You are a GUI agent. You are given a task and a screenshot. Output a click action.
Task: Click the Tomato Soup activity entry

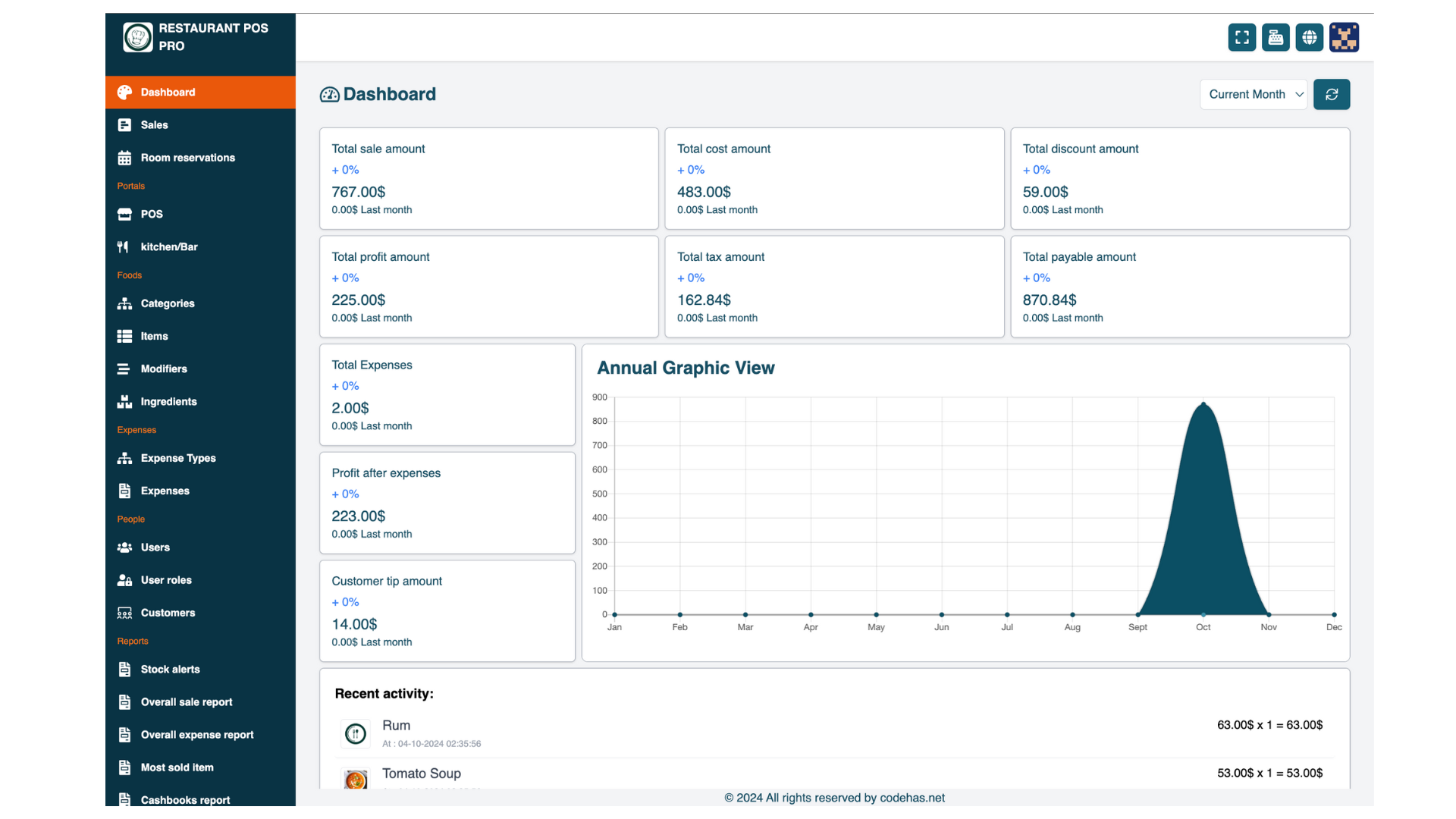[422, 773]
